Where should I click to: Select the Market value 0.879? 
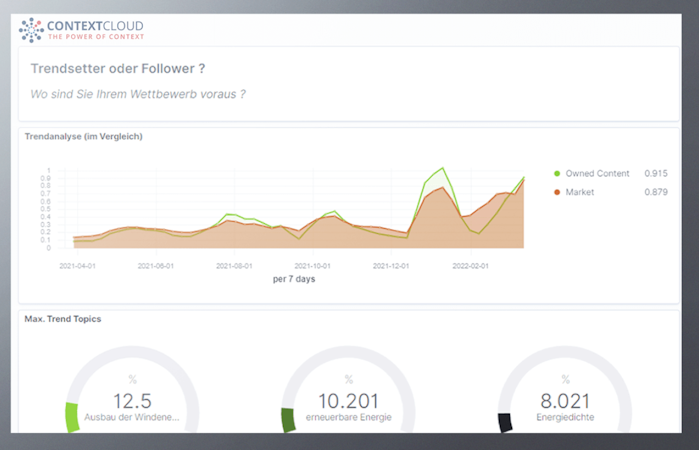point(656,192)
